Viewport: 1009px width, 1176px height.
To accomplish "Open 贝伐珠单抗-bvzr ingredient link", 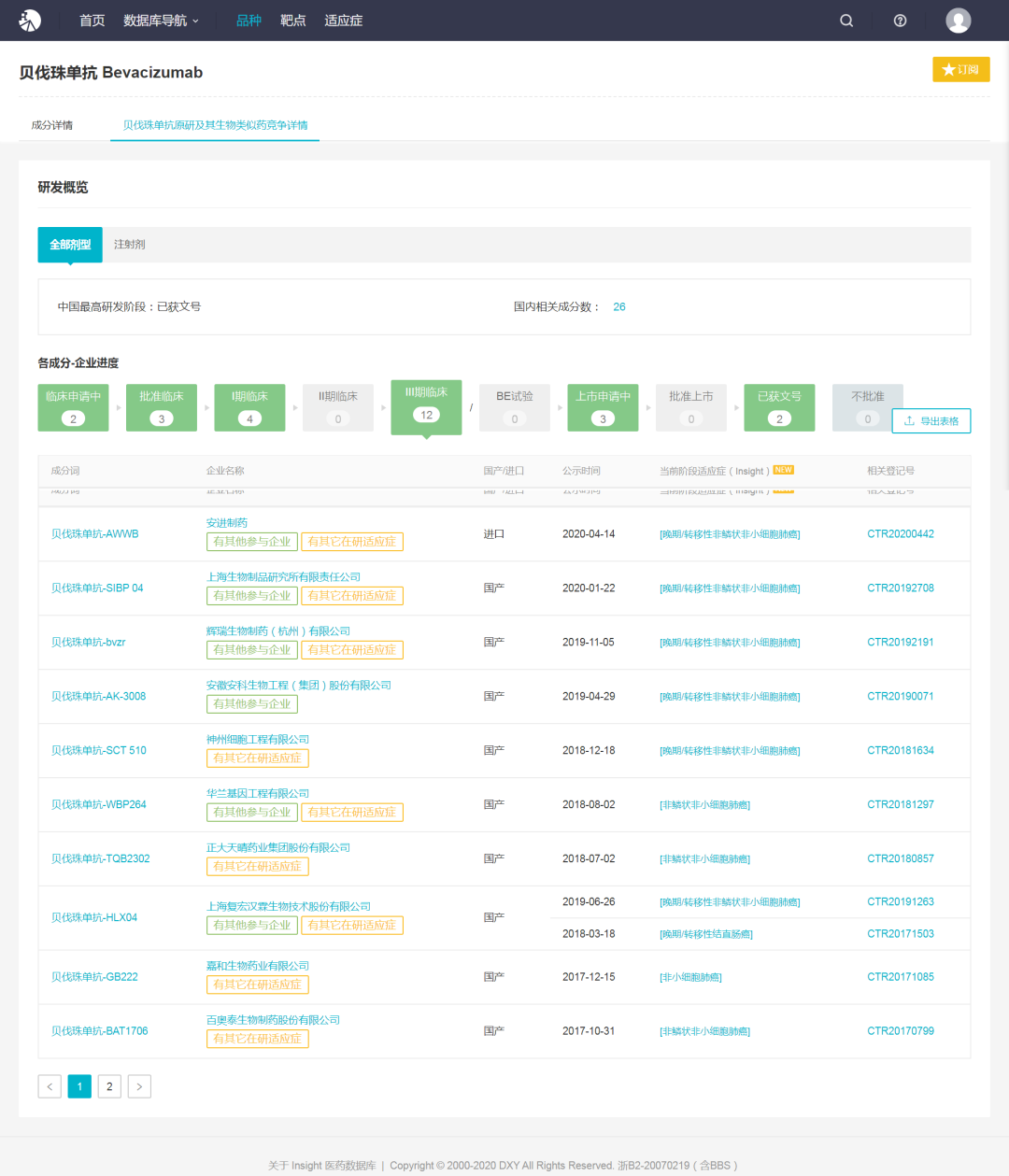I will [x=89, y=643].
